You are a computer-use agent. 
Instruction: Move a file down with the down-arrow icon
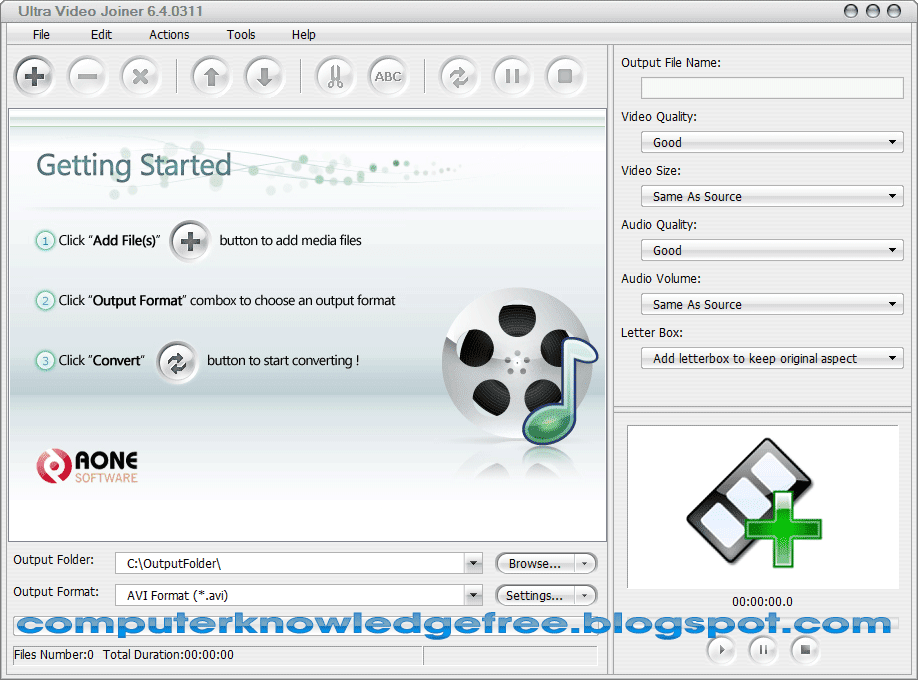264,76
